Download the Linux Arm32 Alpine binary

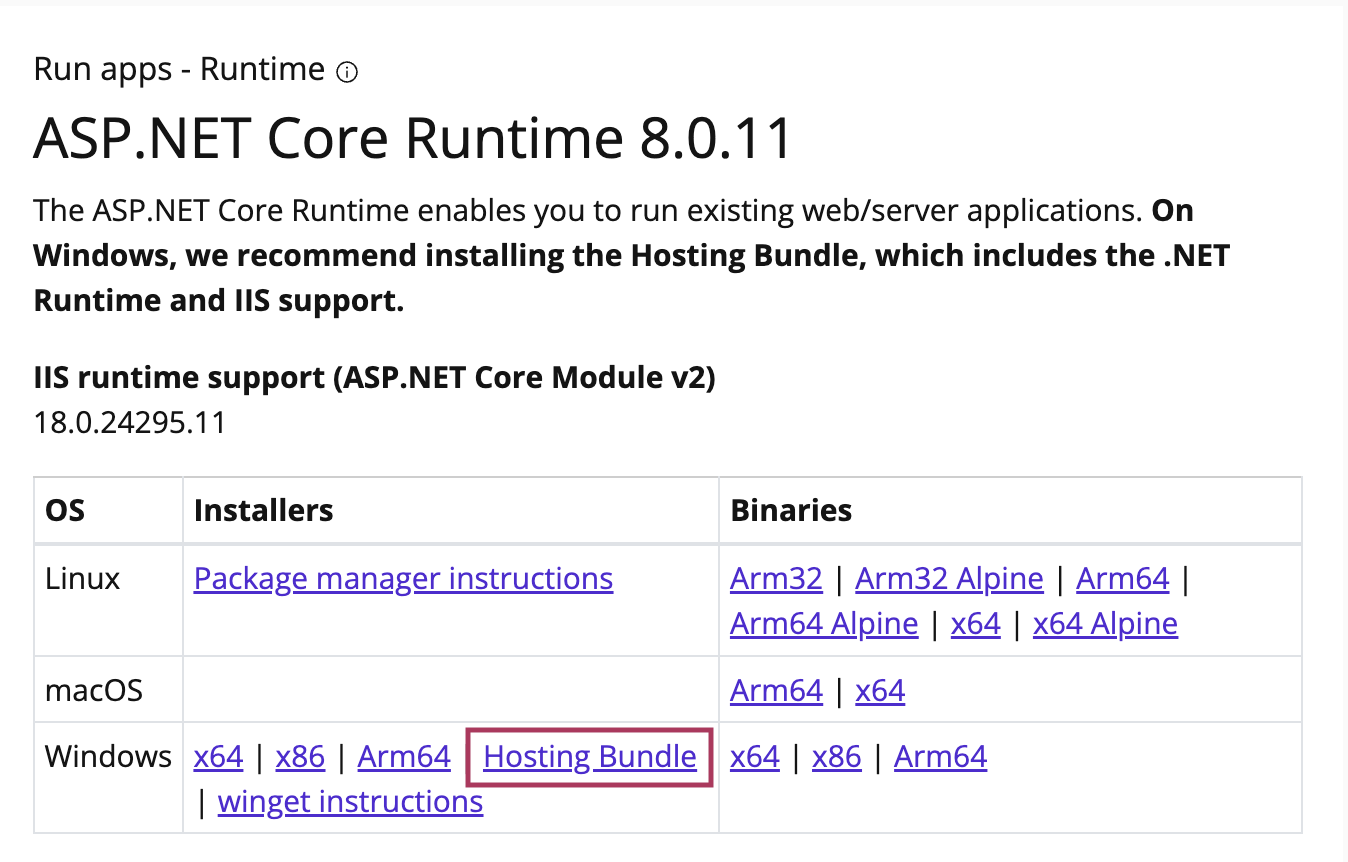949,579
